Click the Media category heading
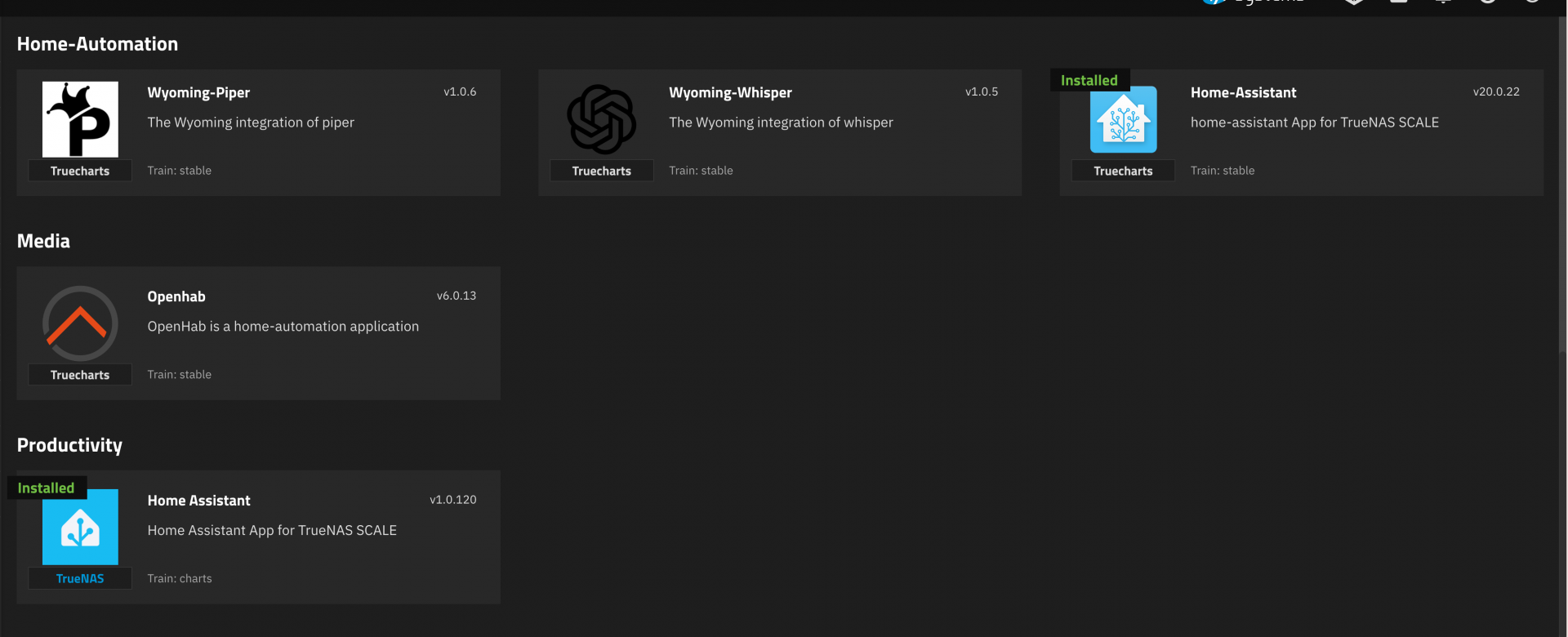1568x637 pixels. point(43,241)
